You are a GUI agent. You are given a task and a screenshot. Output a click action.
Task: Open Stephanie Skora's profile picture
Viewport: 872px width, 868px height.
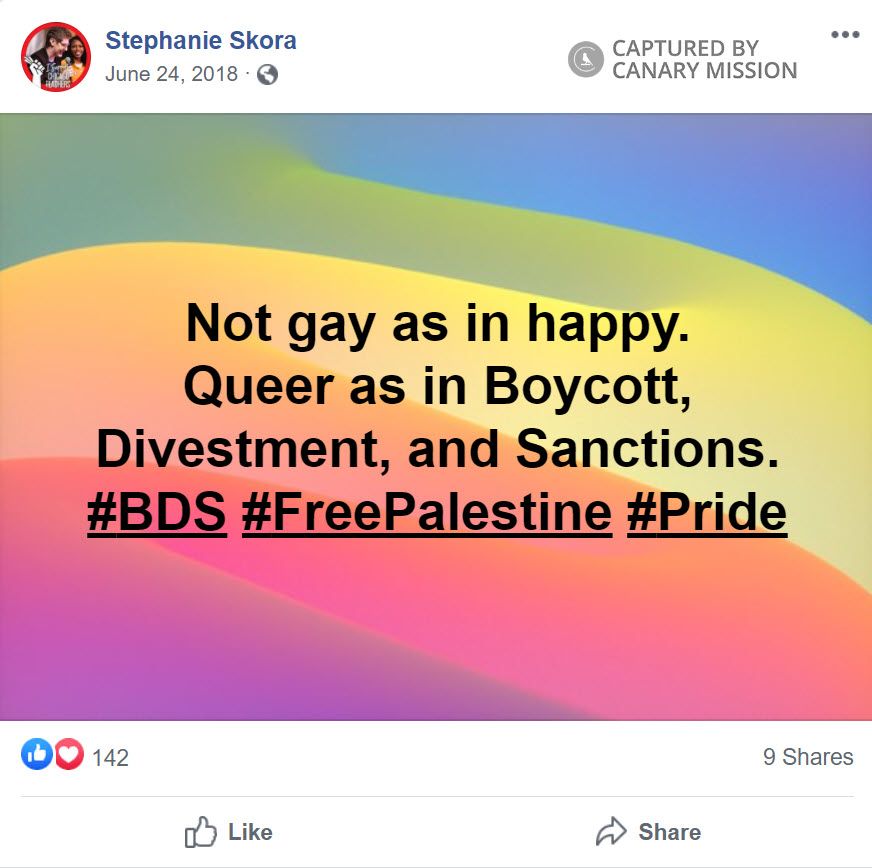pyautogui.click(x=56, y=57)
